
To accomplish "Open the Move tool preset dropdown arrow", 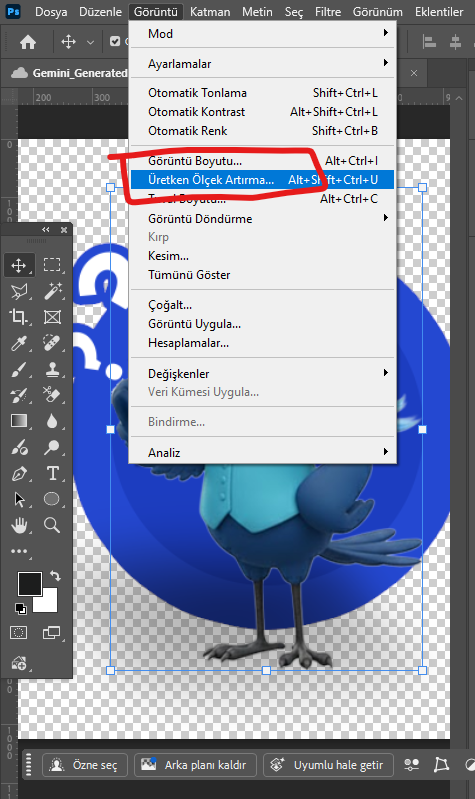I will click(x=90, y=42).
